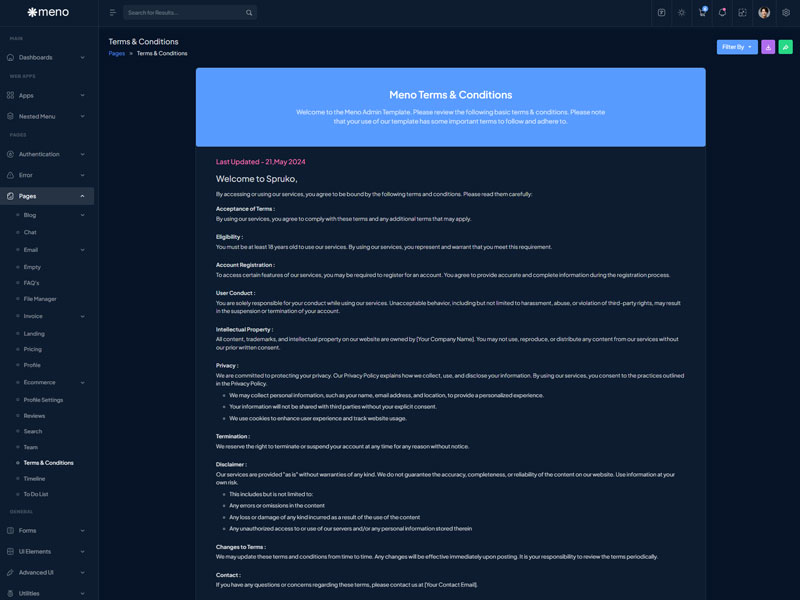Open the shopping cart icon
800x600 pixels.
702,13
